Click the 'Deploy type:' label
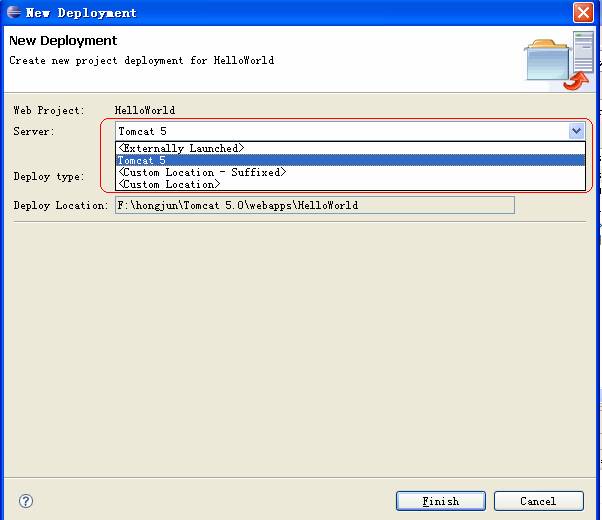 [49, 177]
